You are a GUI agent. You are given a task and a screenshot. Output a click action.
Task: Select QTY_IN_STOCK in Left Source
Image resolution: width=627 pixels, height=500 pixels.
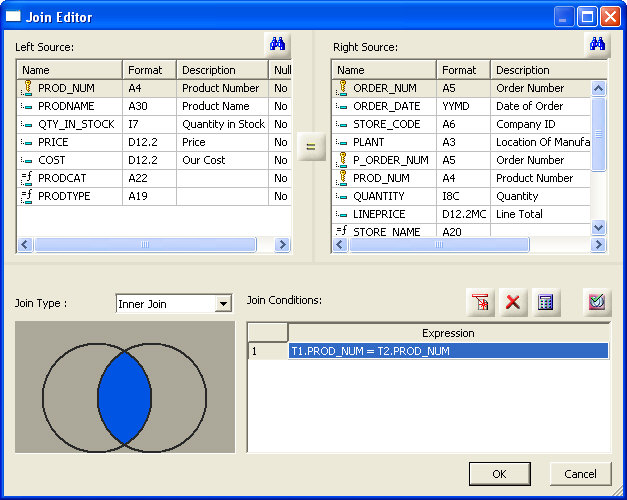(76, 124)
